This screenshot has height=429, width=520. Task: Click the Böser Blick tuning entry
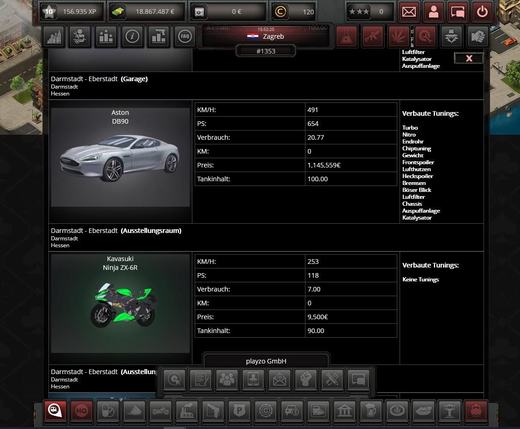tap(416, 190)
